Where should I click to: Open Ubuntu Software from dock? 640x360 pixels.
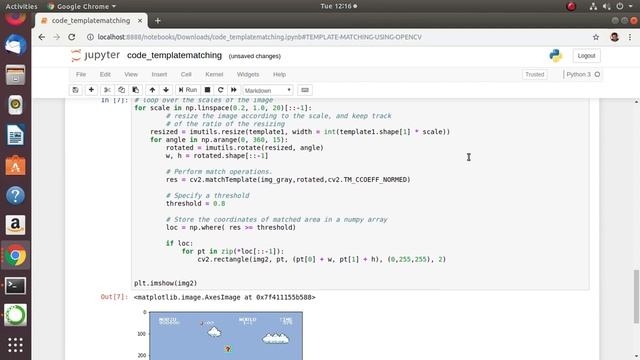pos(16,165)
